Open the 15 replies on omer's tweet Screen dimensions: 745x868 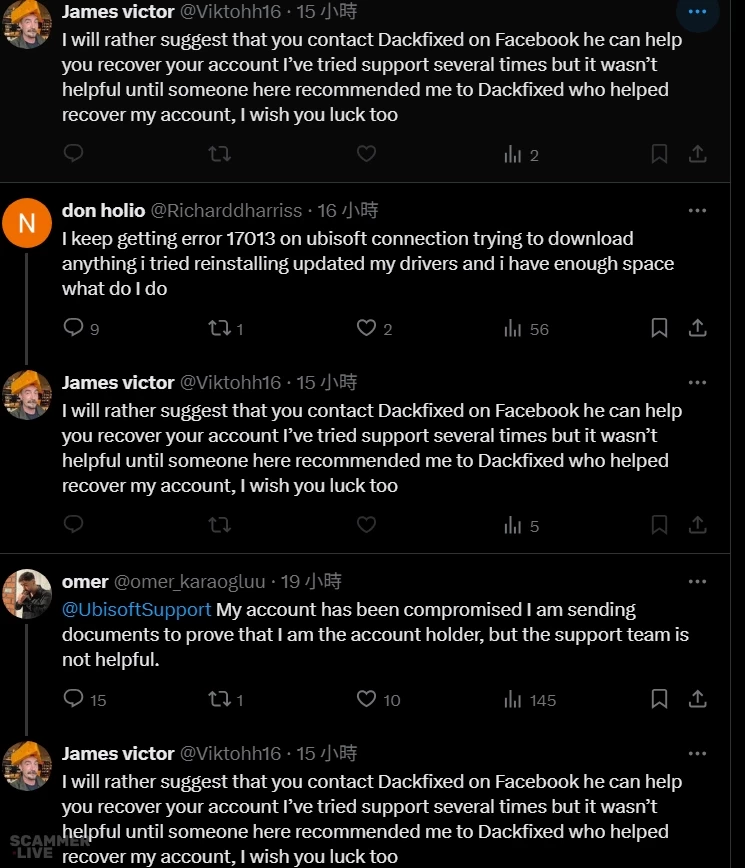point(74,699)
